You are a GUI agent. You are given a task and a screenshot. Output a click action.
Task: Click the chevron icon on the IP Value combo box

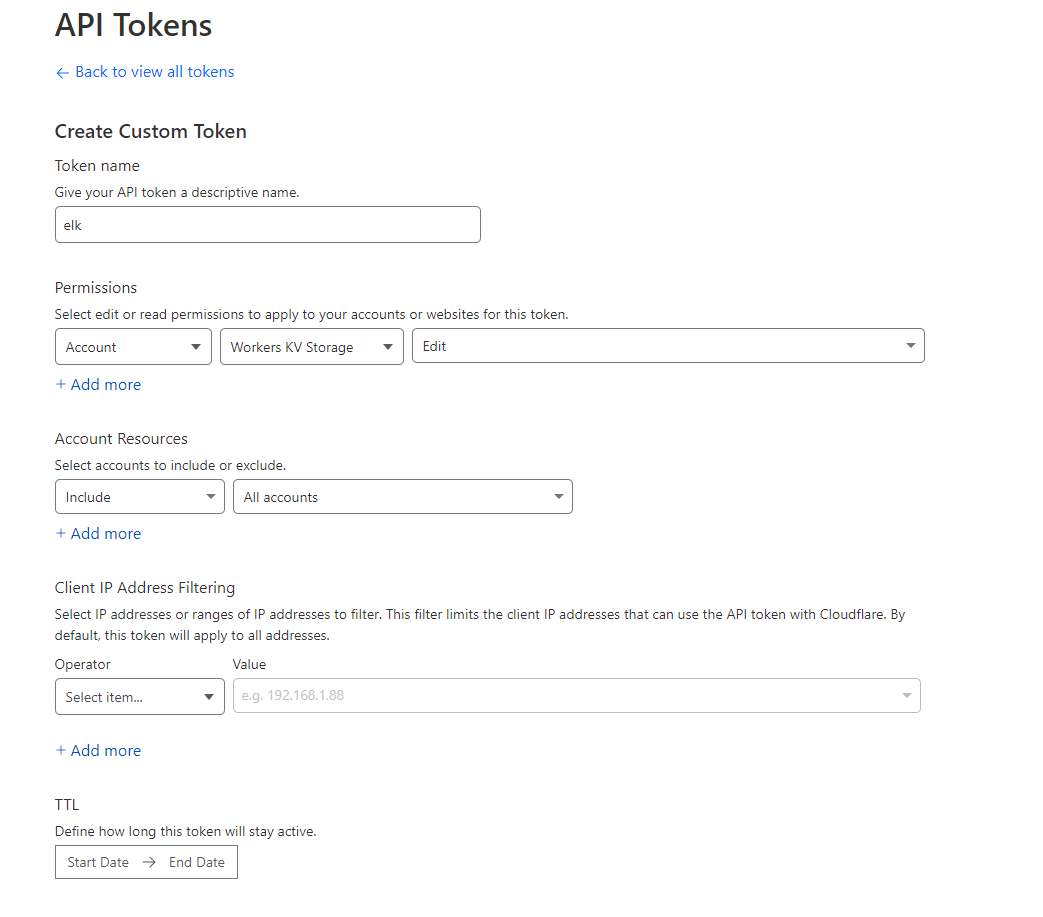point(907,695)
